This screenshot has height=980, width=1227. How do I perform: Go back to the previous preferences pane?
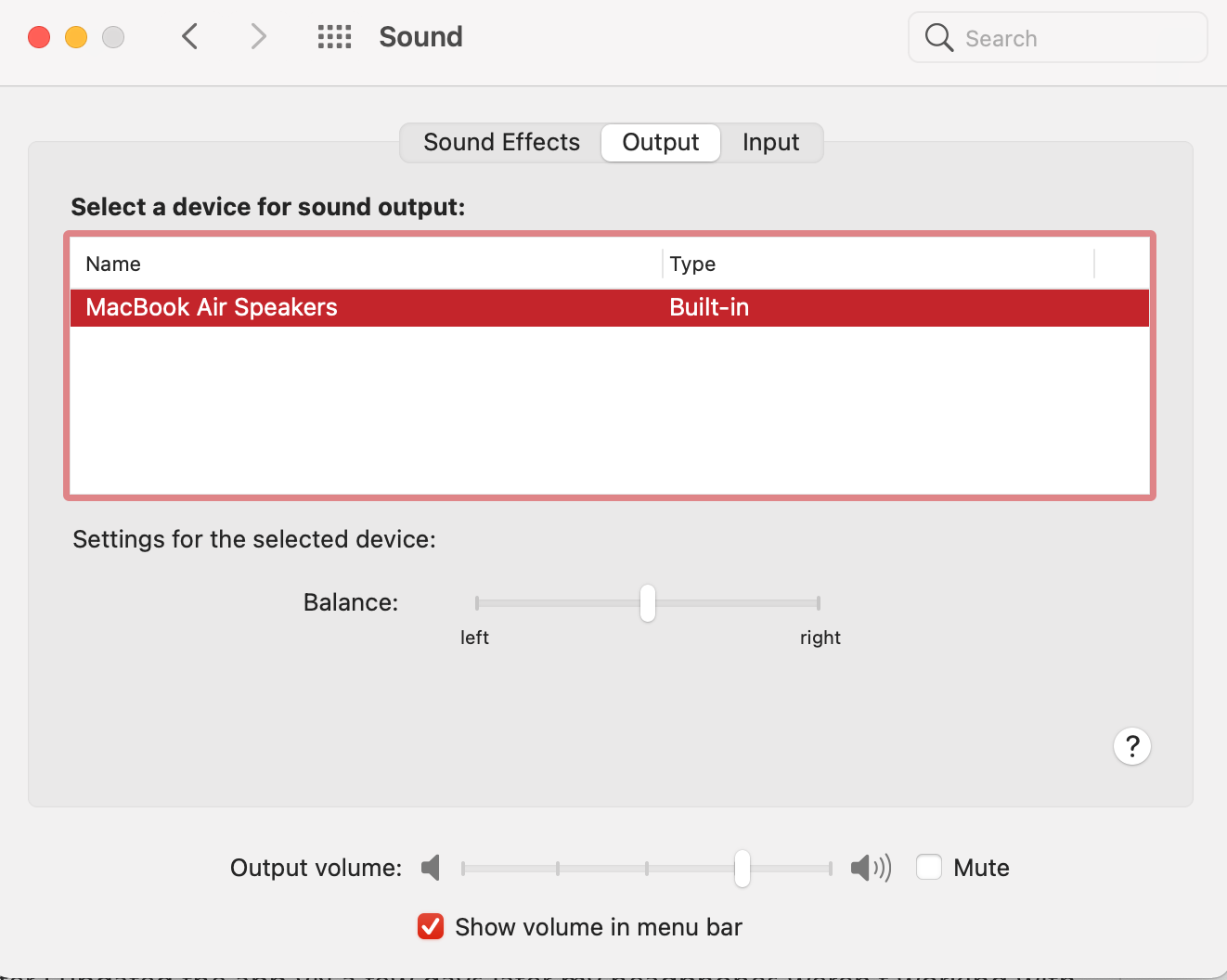point(190,37)
